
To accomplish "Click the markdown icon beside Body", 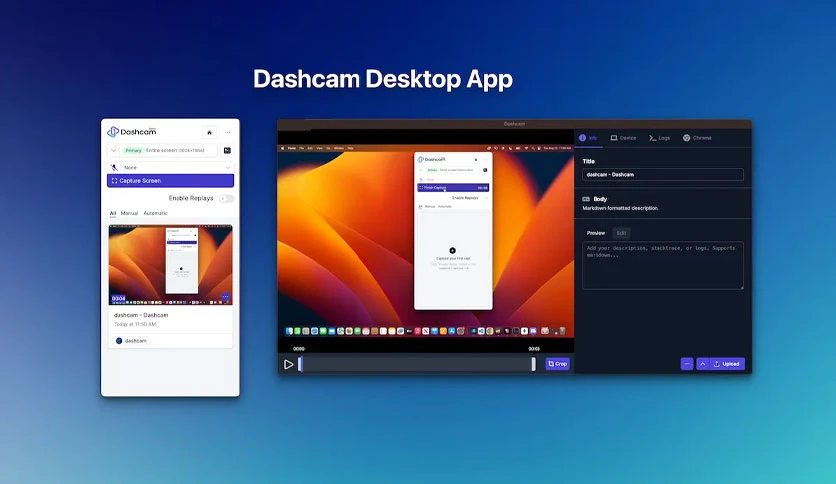I will (x=586, y=199).
